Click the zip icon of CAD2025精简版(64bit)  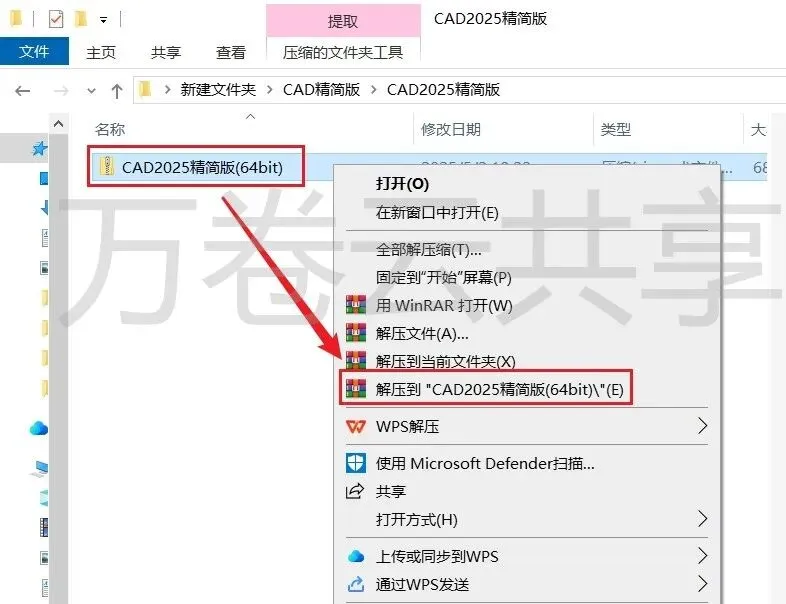(106, 166)
